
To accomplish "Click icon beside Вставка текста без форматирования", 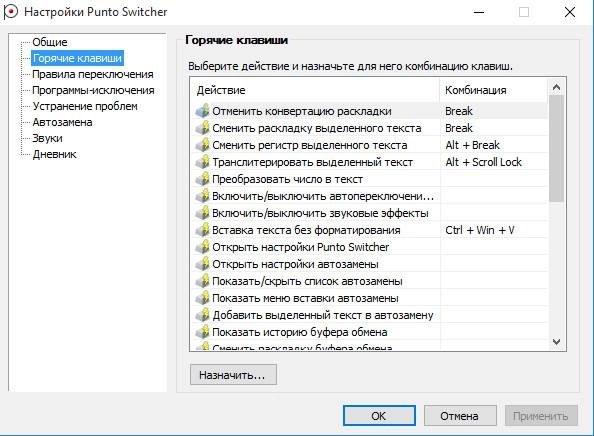I will (x=203, y=230).
